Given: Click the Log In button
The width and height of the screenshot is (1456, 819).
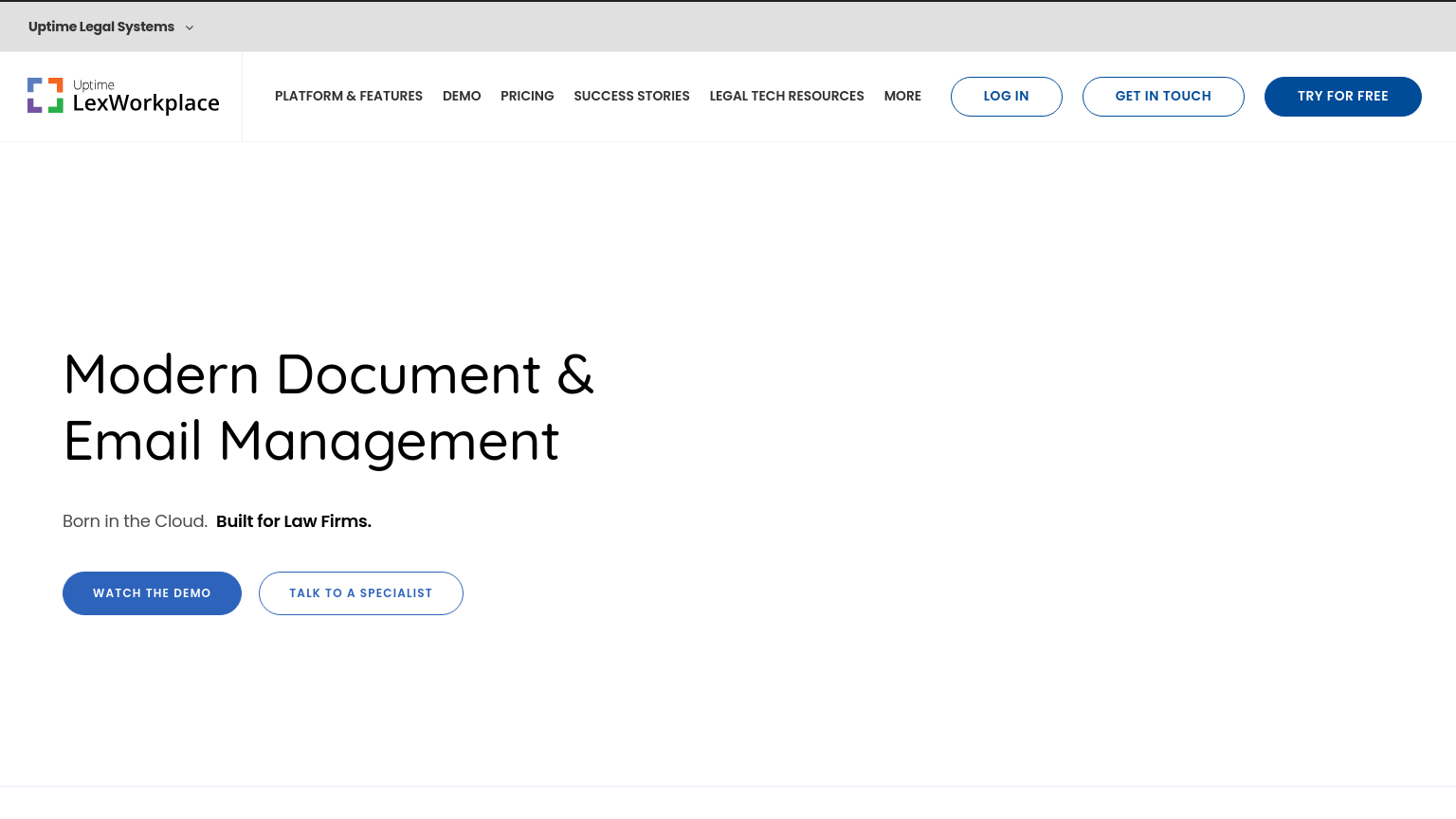Looking at the screenshot, I should [1006, 97].
